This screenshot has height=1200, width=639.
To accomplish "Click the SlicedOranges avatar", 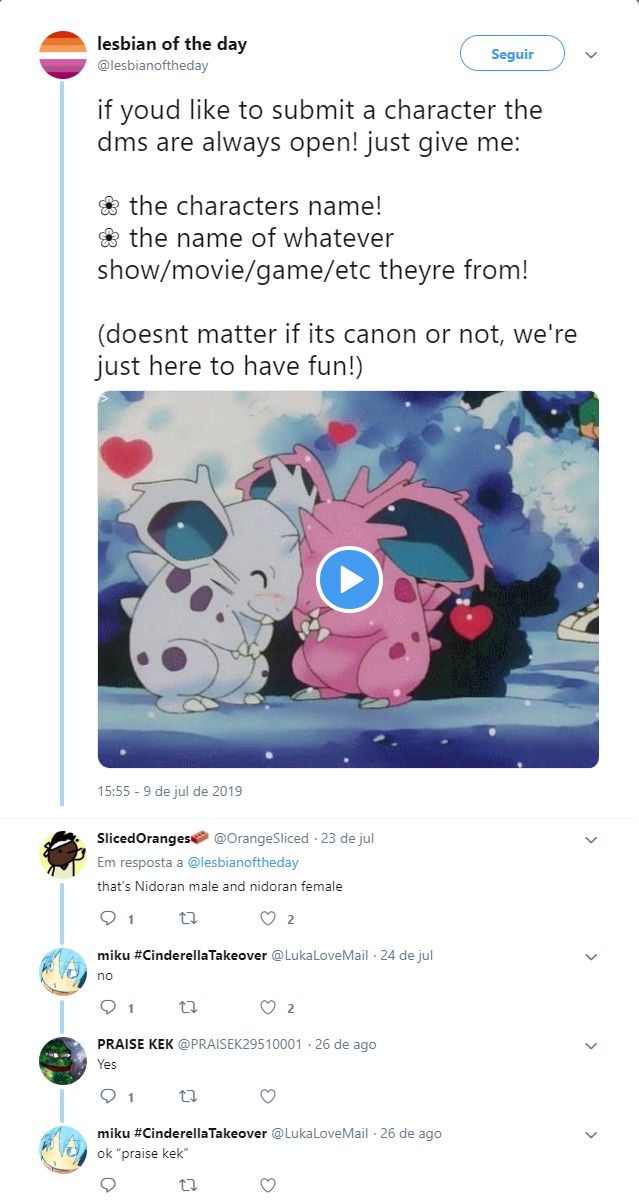I will point(62,853).
